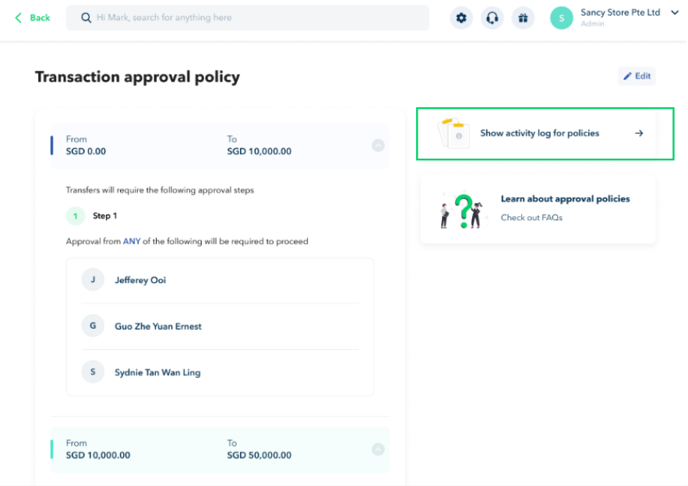Click the activity log documents icon
Screen dimensions: 688x486
453,133
